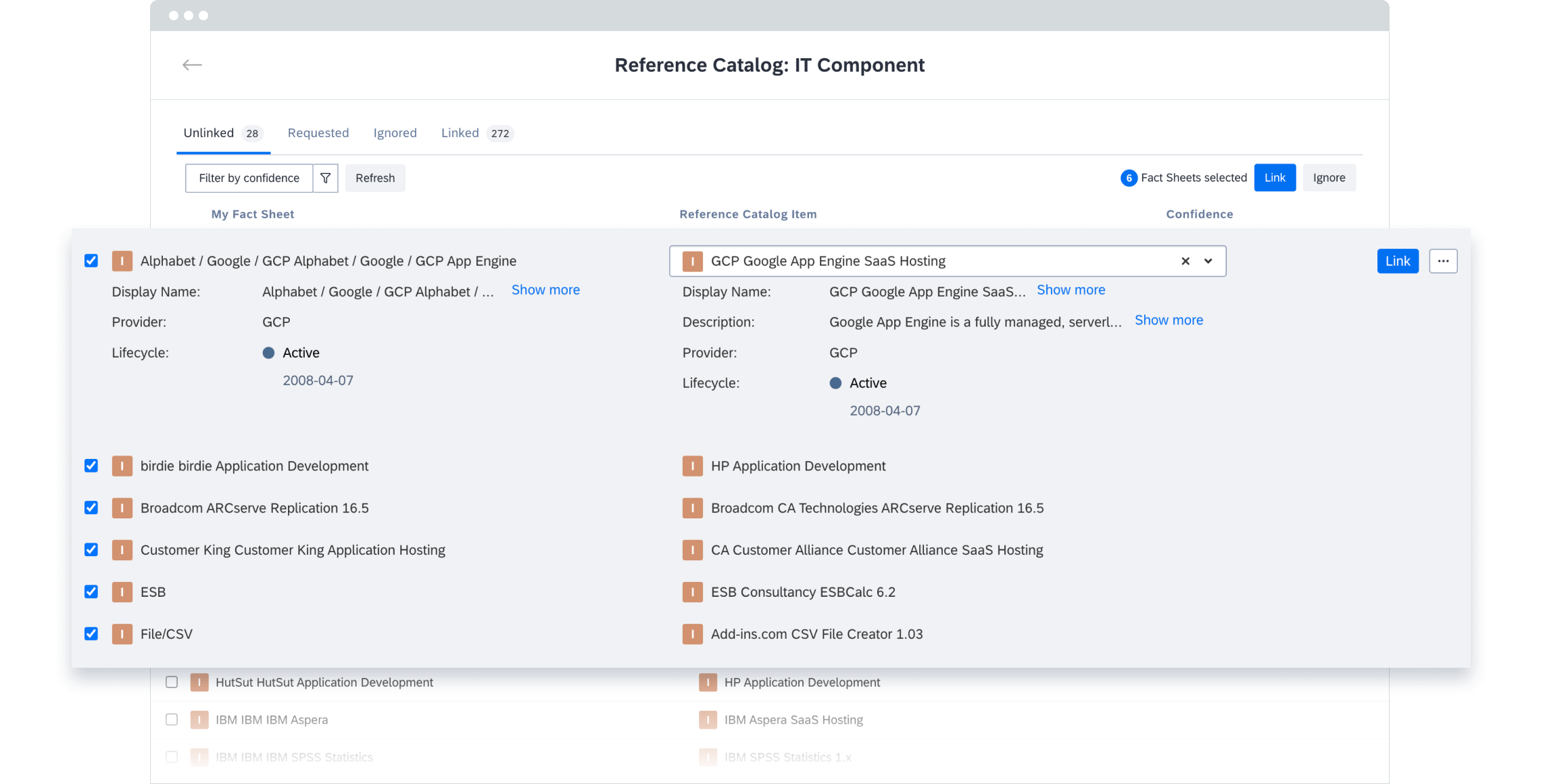The width and height of the screenshot is (1541, 784).
Task: Click the icon beside Customer King Application Hosting
Action: point(122,549)
